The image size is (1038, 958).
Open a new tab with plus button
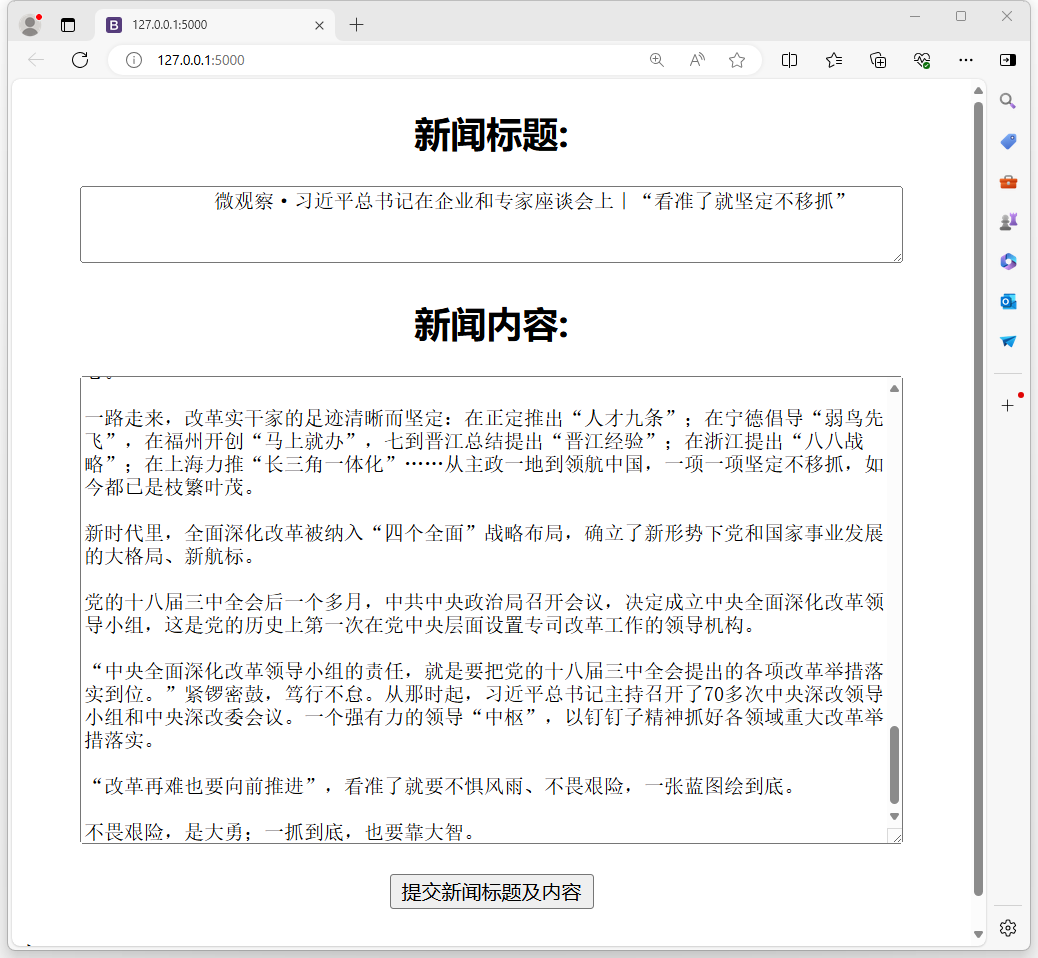coord(357,24)
